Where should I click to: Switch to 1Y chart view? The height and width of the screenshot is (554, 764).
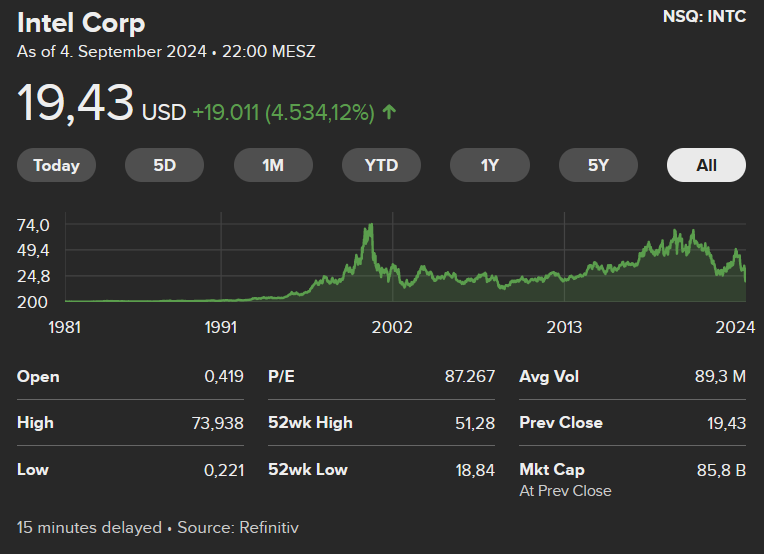click(x=490, y=165)
